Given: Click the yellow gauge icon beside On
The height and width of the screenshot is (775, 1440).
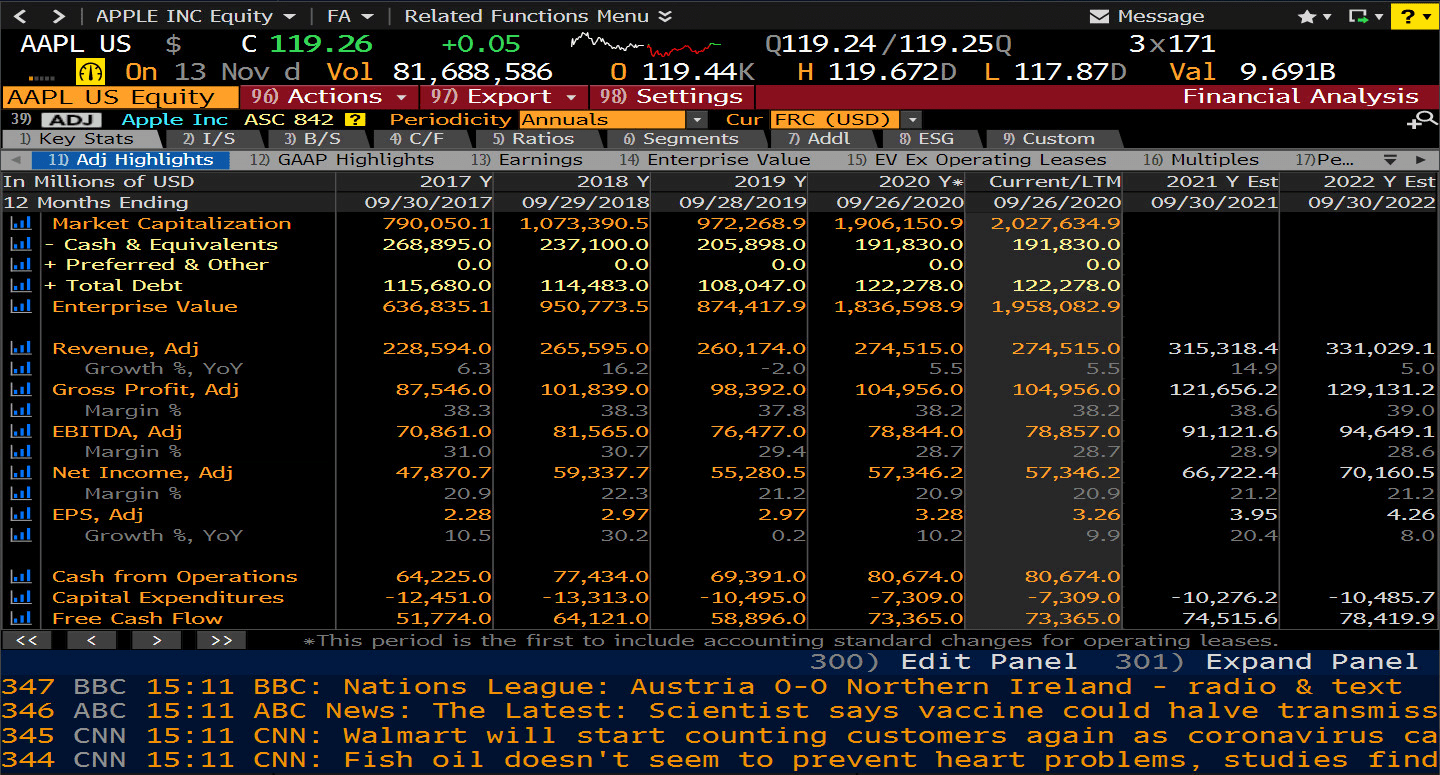Looking at the screenshot, I should (91, 72).
